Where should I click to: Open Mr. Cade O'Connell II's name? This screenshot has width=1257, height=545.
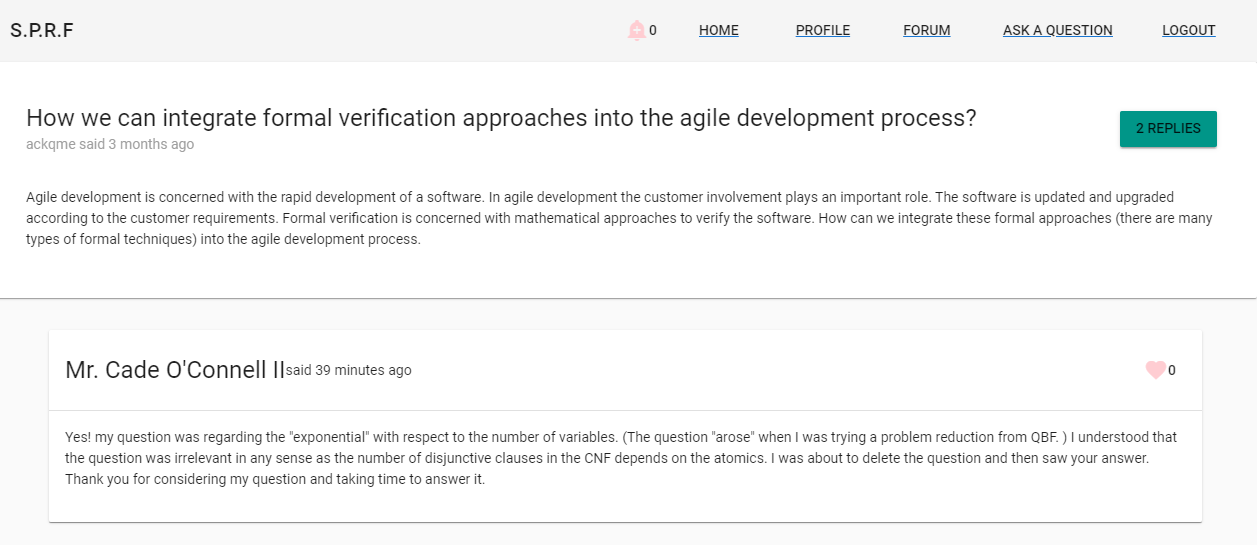(x=175, y=370)
